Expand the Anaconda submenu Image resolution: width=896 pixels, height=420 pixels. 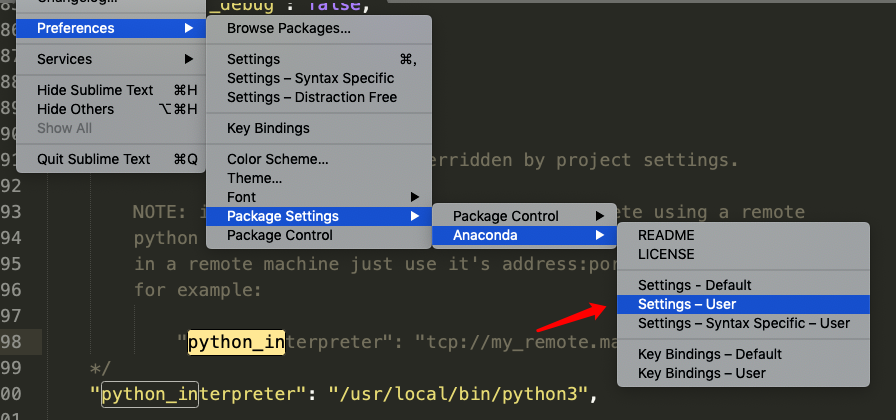coord(524,235)
